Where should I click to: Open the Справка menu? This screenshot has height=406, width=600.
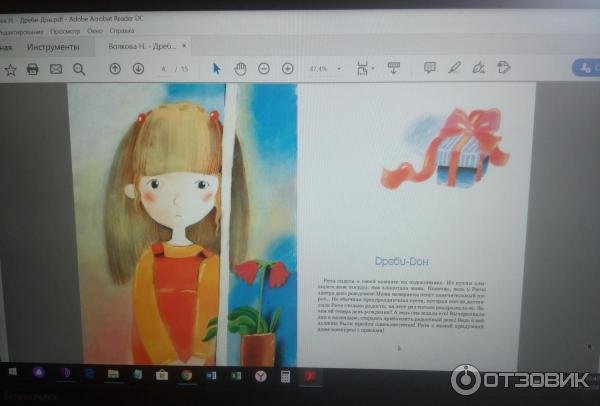[122, 31]
